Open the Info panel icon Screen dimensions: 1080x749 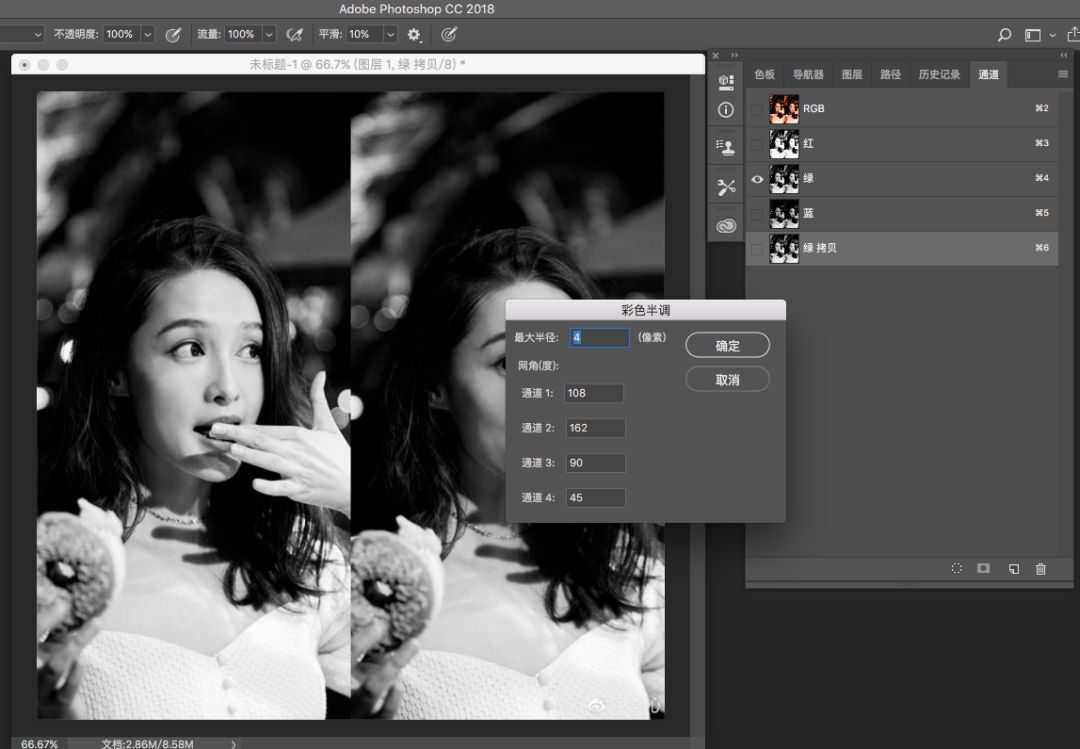pos(726,110)
